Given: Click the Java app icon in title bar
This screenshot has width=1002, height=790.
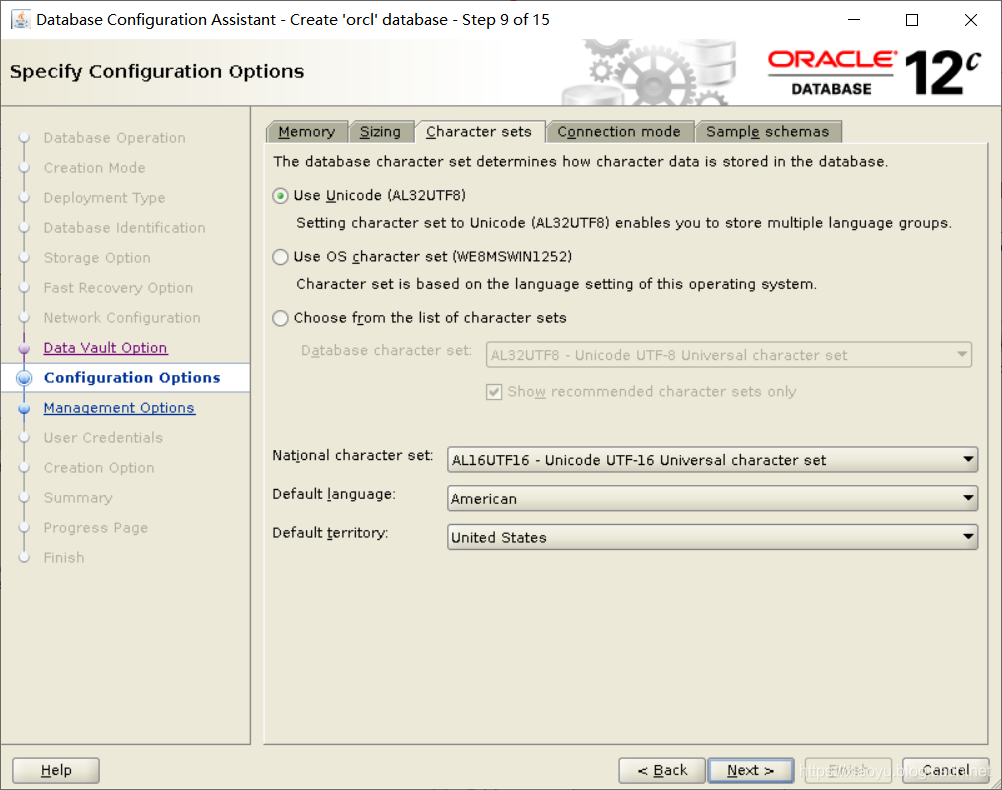Looking at the screenshot, I should [20, 20].
